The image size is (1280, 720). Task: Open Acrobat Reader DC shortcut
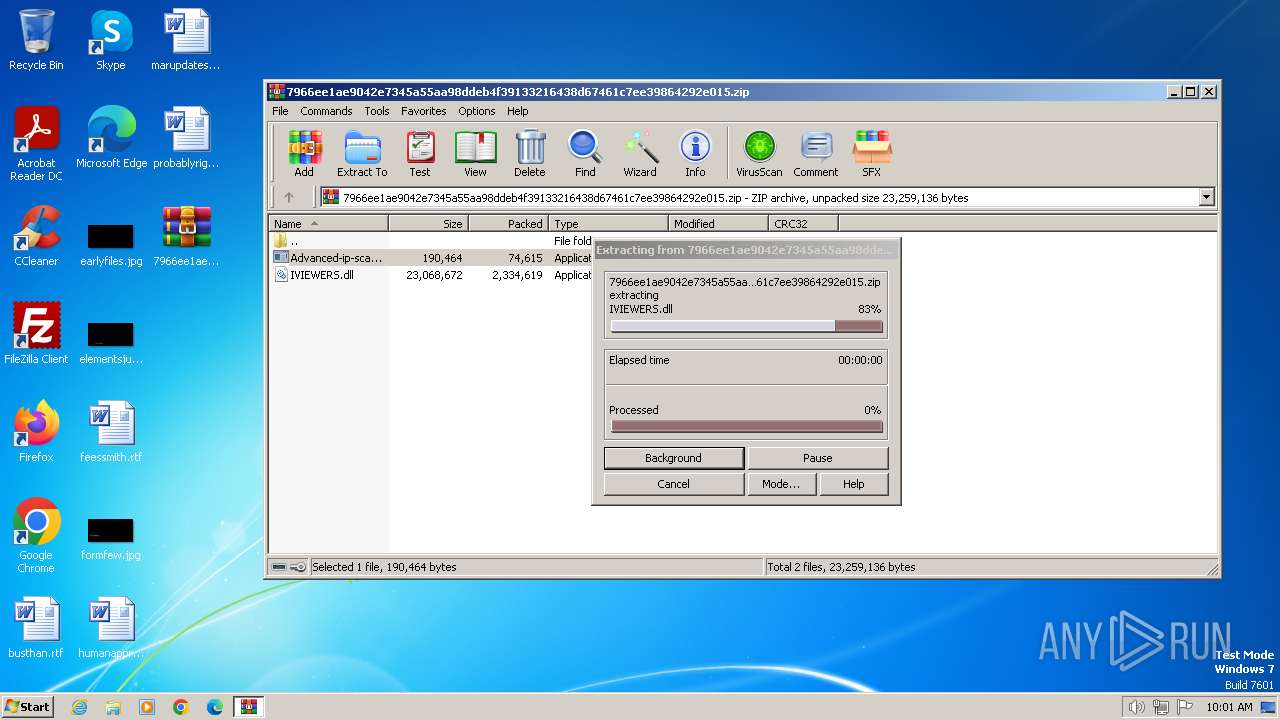[x=36, y=144]
